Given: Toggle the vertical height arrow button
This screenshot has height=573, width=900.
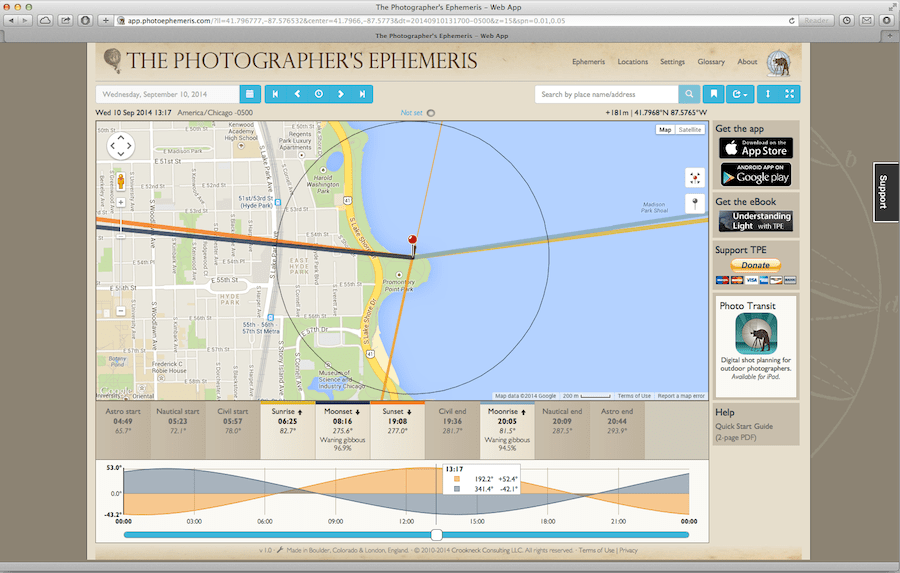Looking at the screenshot, I should pyautogui.click(x=767, y=94).
